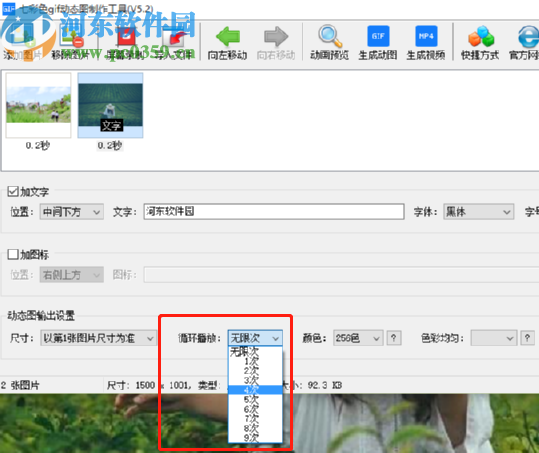Screen dimensions: 539x453
Task: Click the 文字 text field 河东软件园
Action: 274,211
